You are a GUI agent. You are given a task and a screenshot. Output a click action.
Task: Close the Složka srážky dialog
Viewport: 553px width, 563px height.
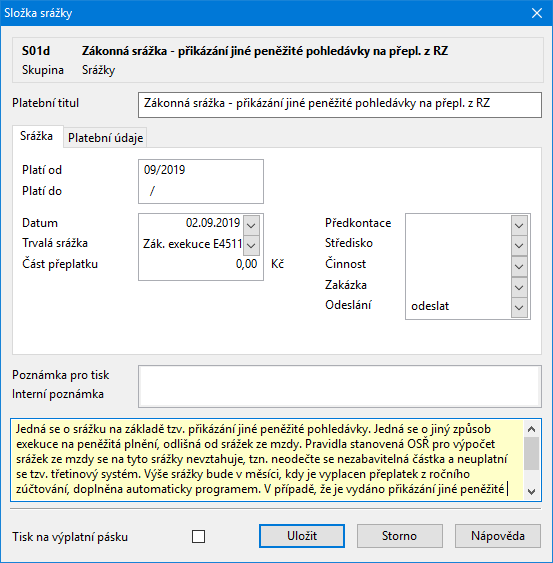pyautogui.click(x=537, y=13)
